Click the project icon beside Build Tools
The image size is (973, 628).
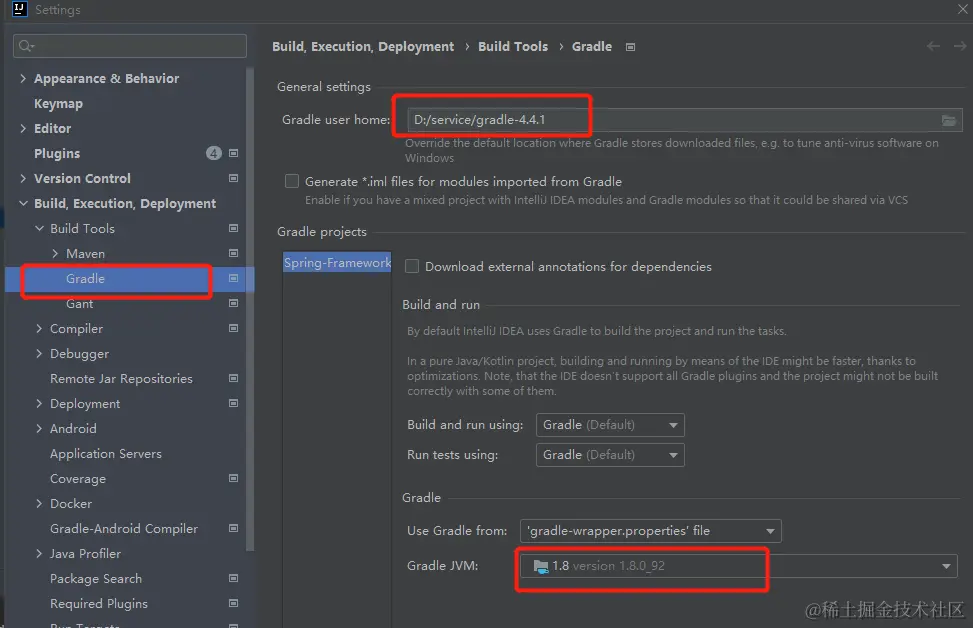233,228
